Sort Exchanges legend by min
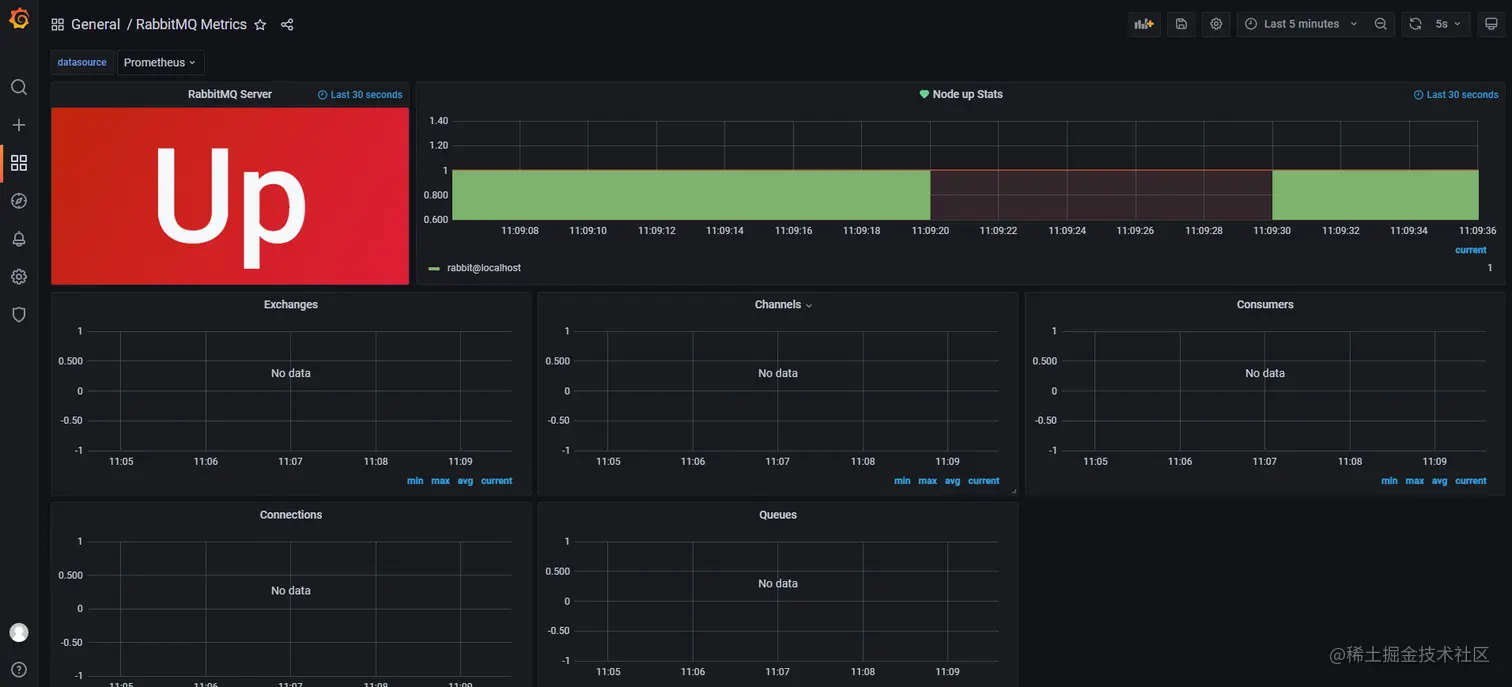1512x687 pixels. 415,481
